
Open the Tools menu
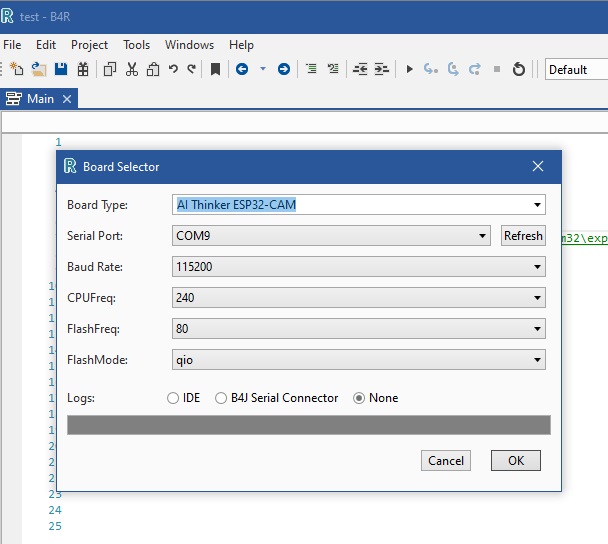(136, 45)
